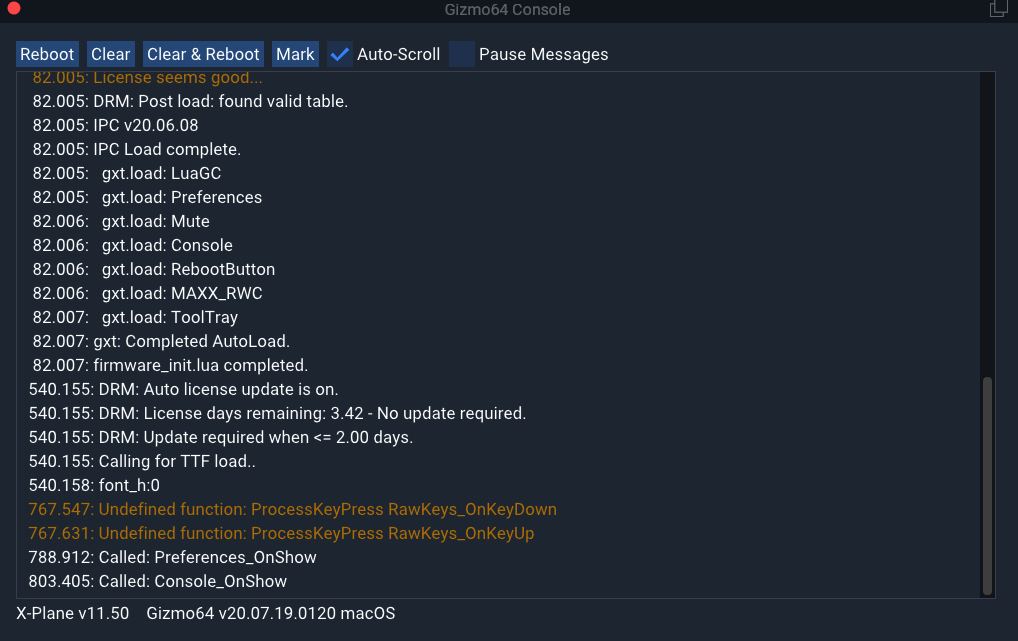Select the RawKeys_OnKeyUp undefined function line
The width and height of the screenshot is (1018, 641).
point(281,533)
